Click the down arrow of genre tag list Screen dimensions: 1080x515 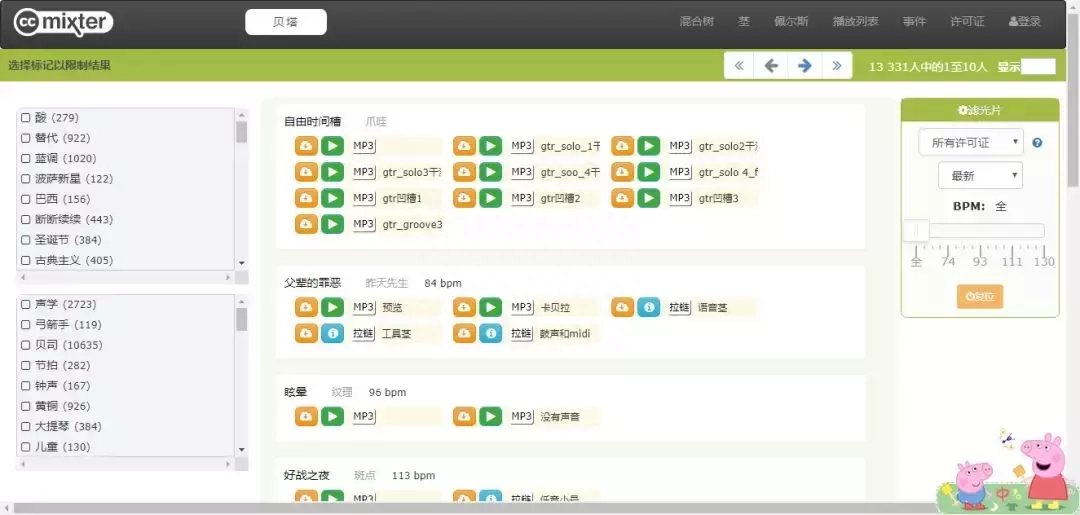pyautogui.click(x=241, y=262)
